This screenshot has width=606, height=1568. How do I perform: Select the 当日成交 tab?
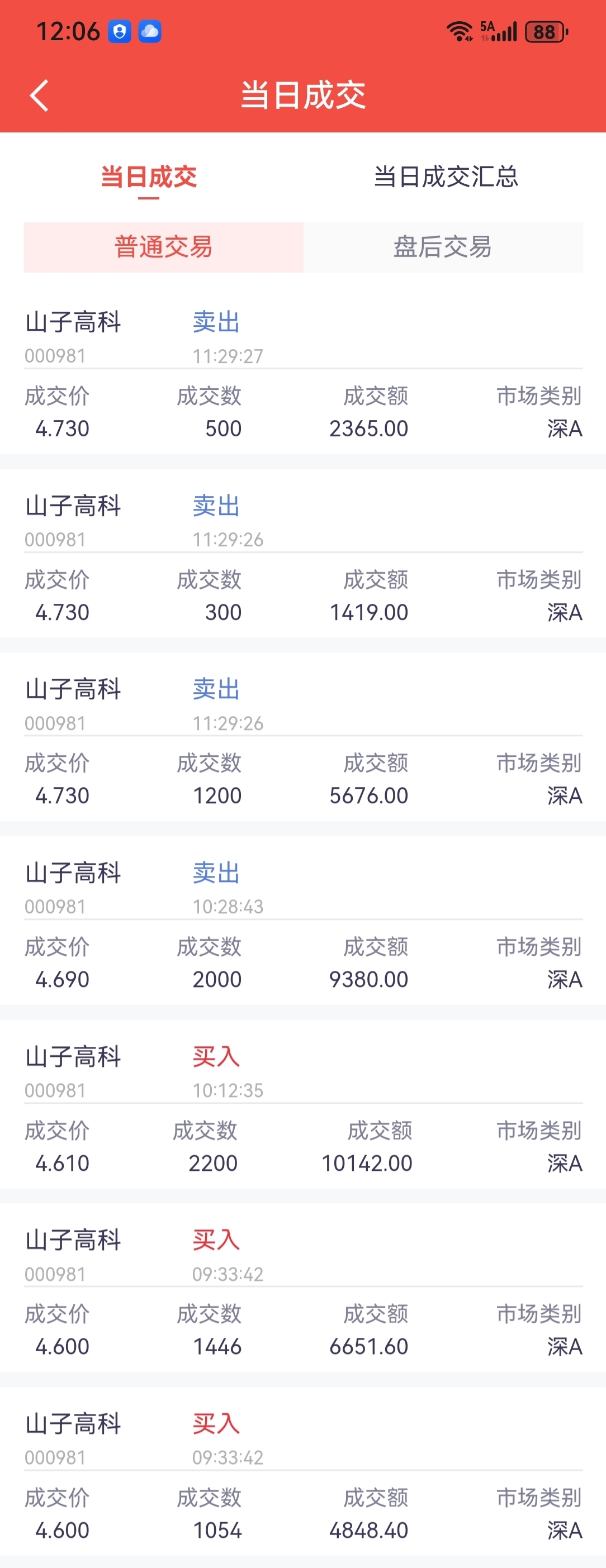149,177
